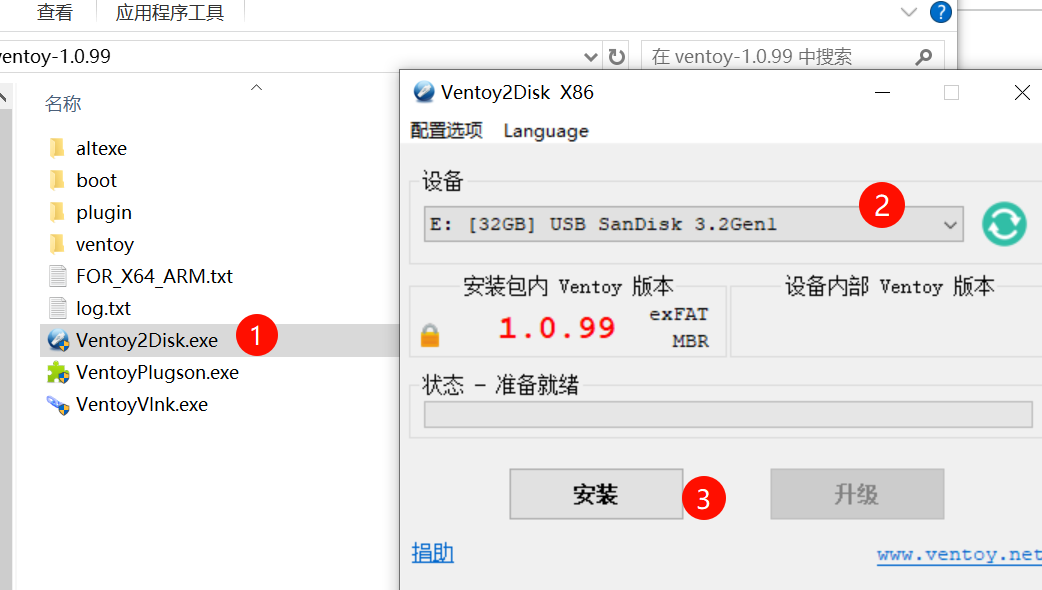Image resolution: width=1042 pixels, height=590 pixels.
Task: Click the VentoyVlnk.exe link icon
Action: pyautogui.click(x=58, y=404)
